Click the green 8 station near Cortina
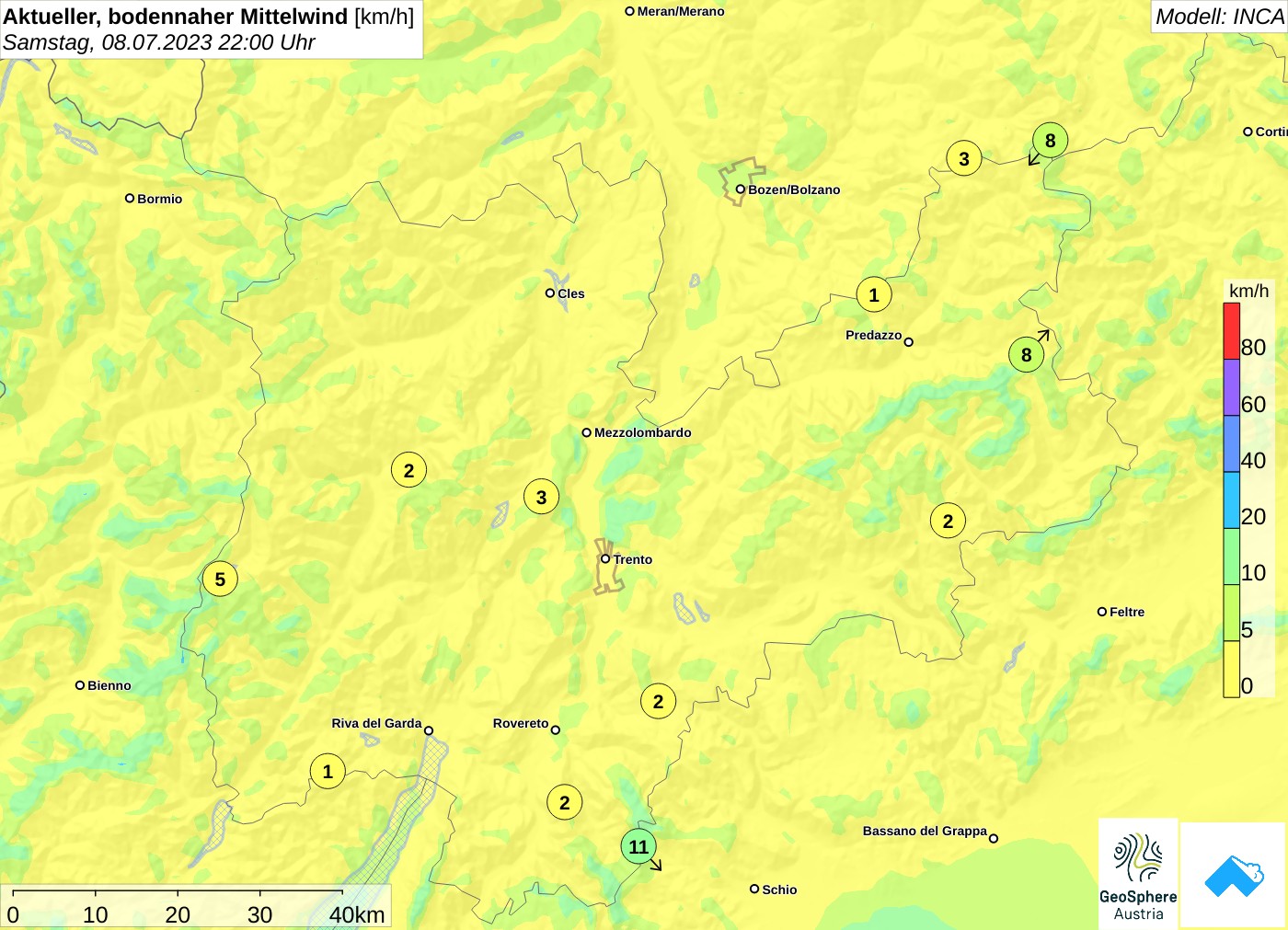Viewport: 1288px width, 930px height. [x=1051, y=141]
